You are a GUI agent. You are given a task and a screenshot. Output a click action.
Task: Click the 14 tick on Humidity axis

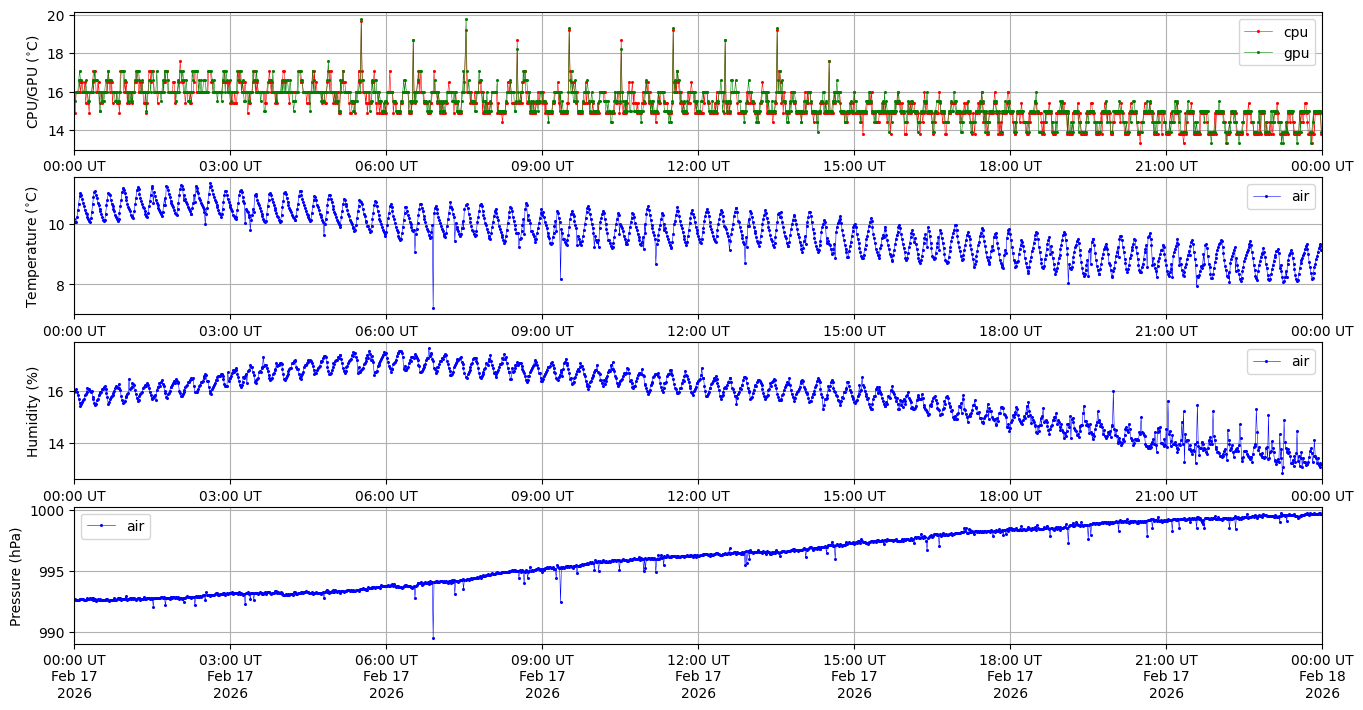coord(56,444)
